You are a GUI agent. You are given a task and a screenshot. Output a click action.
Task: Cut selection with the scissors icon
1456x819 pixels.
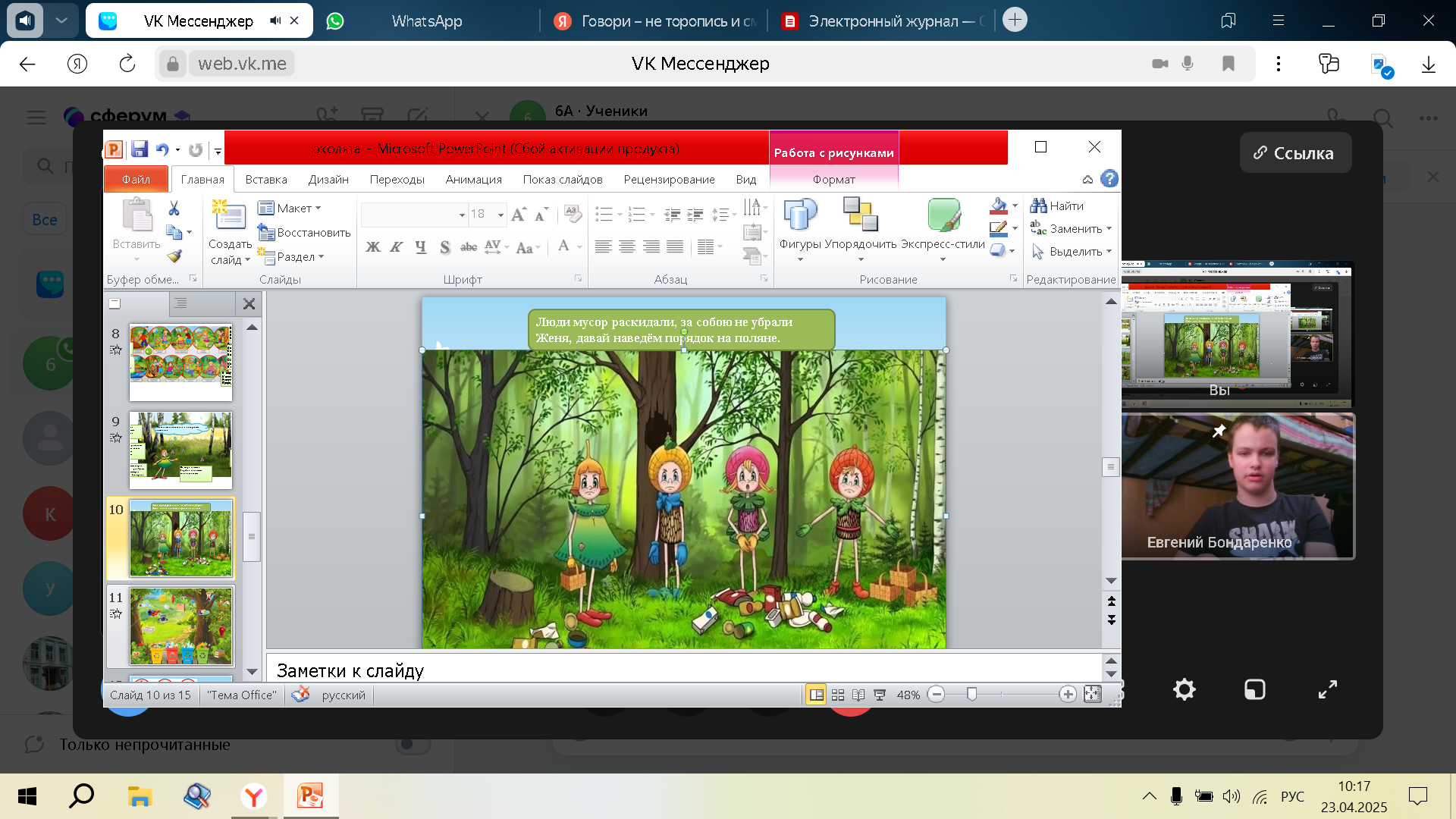click(174, 209)
